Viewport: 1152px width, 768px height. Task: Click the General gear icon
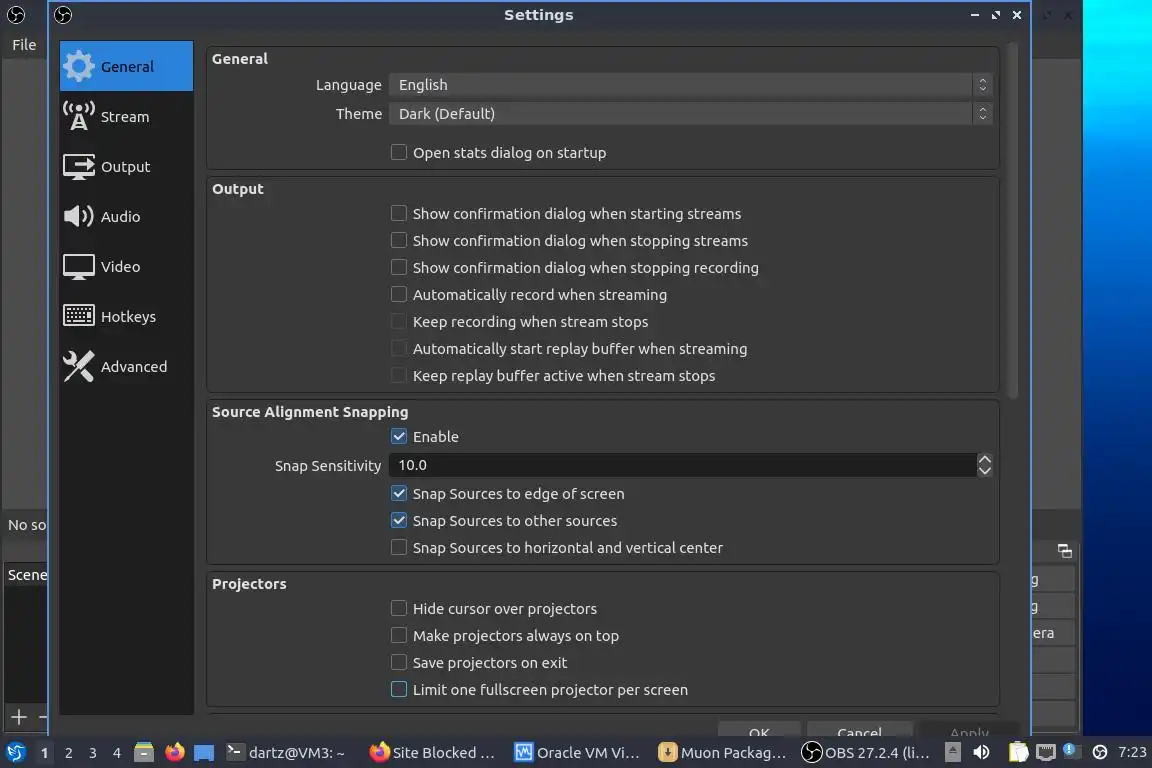79,67
